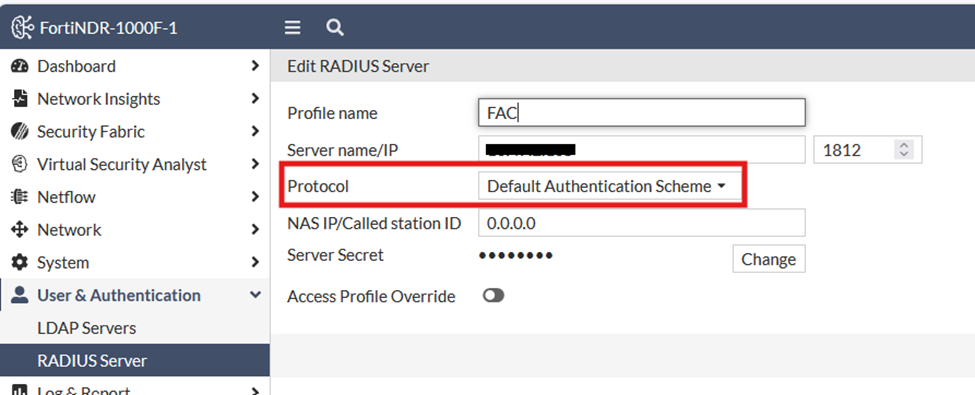Expand Security Fabric chevron
This screenshot has height=395, width=975.
click(x=255, y=131)
